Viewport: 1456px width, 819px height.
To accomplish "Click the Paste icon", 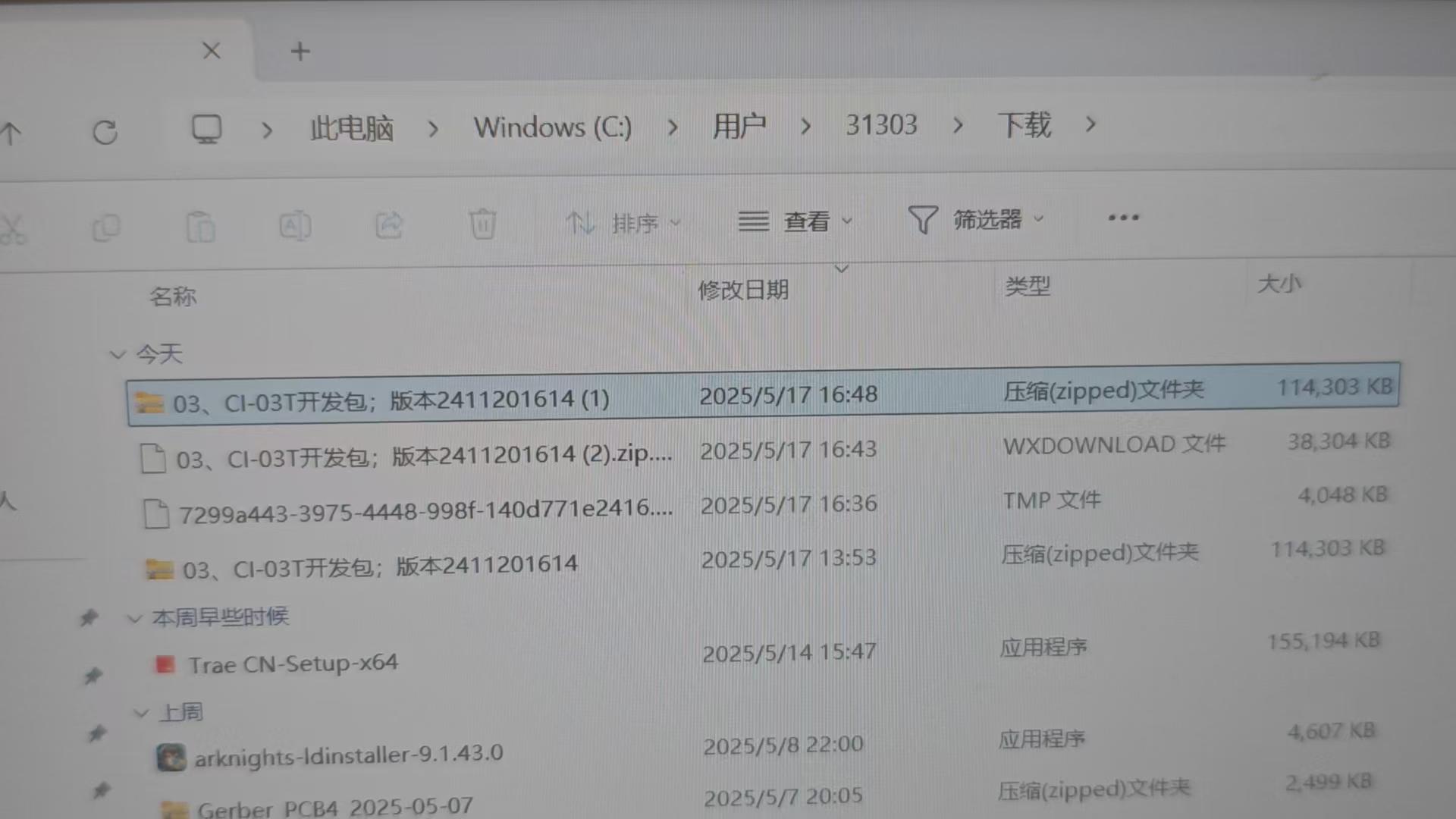I will click(x=200, y=227).
